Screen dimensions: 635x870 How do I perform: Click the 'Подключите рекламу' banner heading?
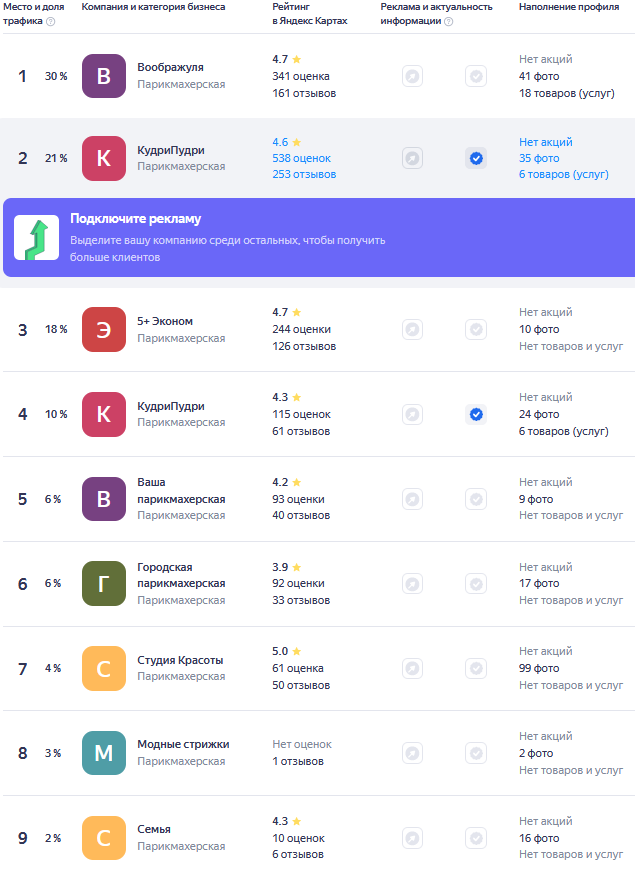[x=135, y=219]
